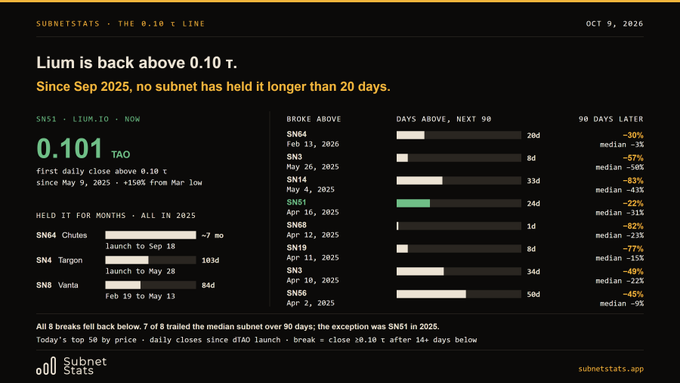Screen dimensions: 680x383
Task: Click the 33d value for SN14
Action: (533, 181)
